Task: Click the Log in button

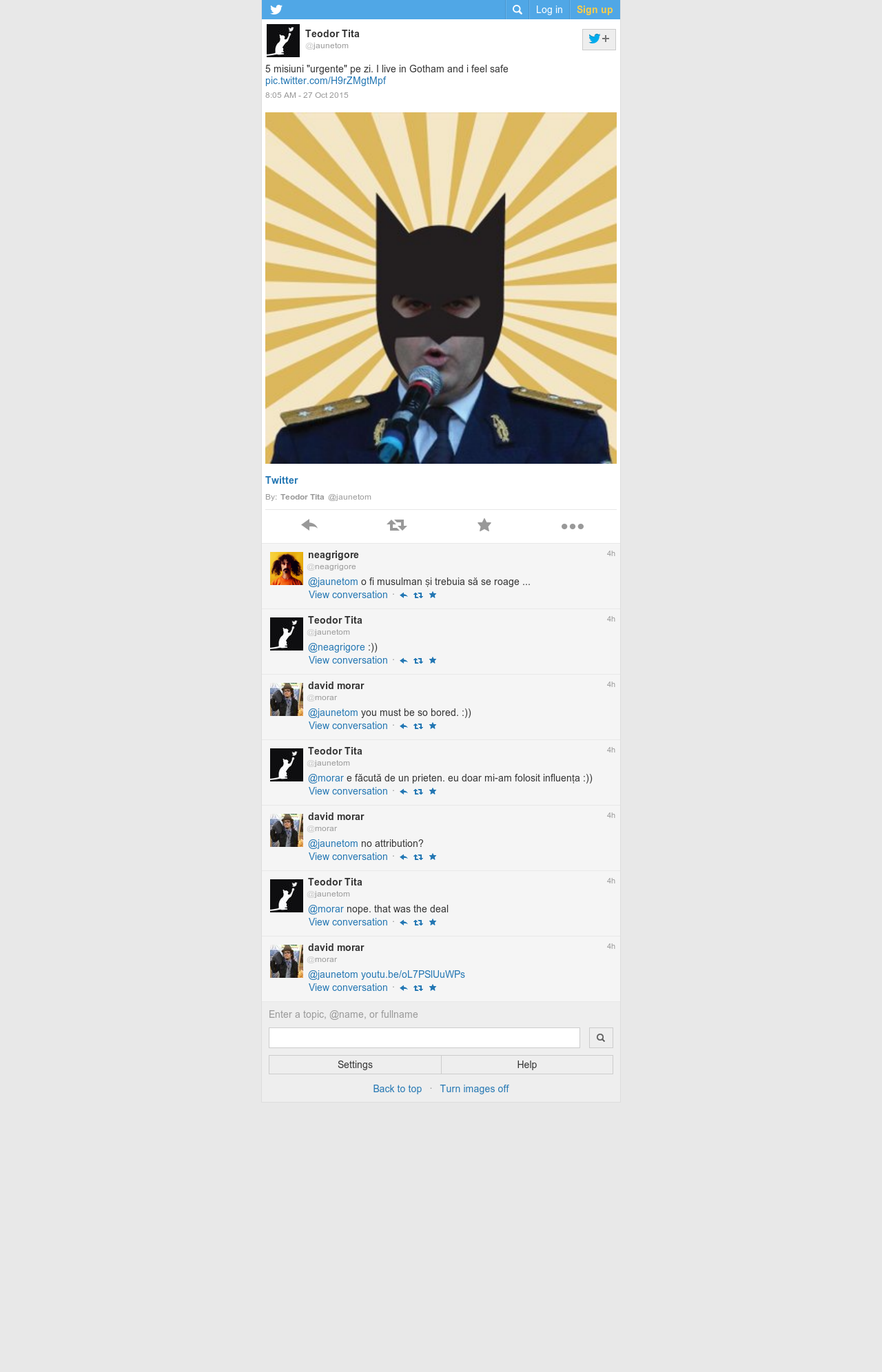Action: tap(549, 10)
